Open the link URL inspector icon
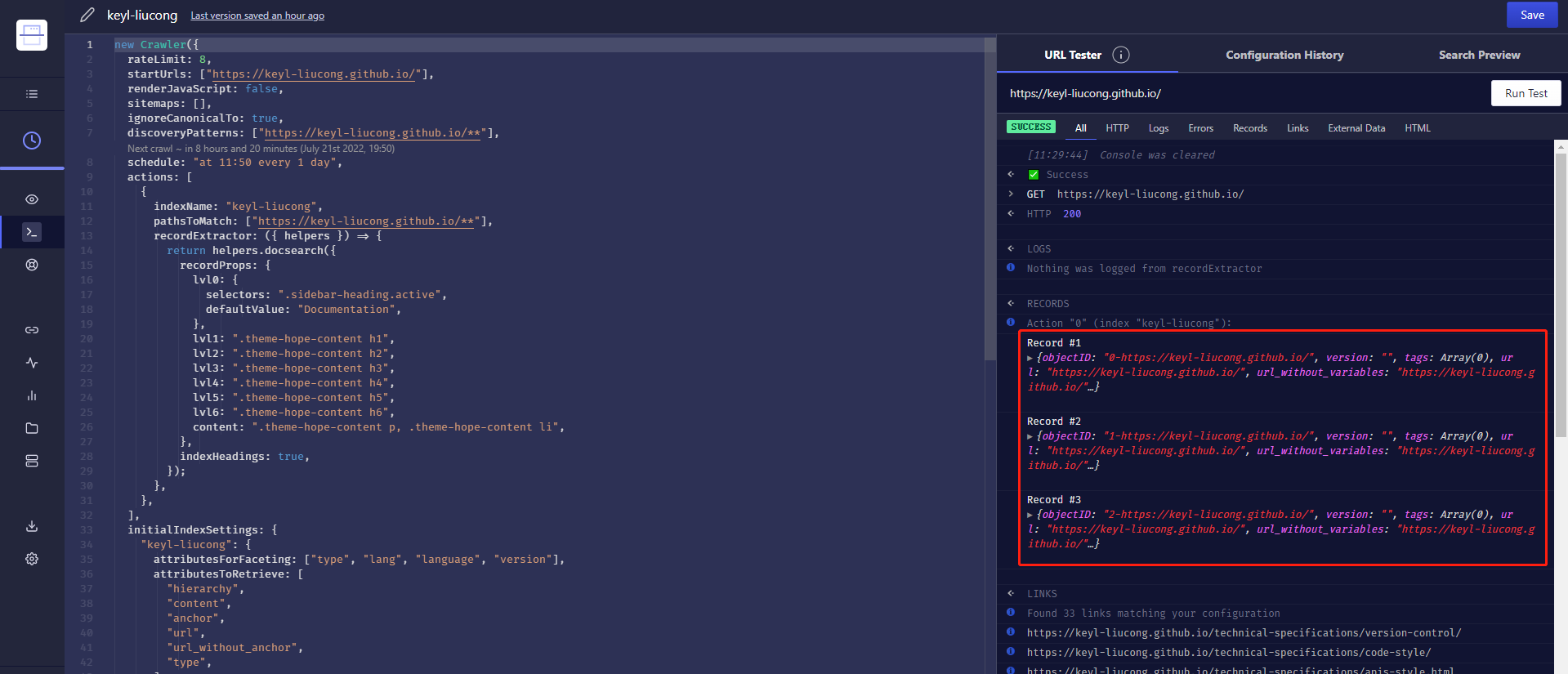Viewport: 1568px width, 674px height. 32,330
